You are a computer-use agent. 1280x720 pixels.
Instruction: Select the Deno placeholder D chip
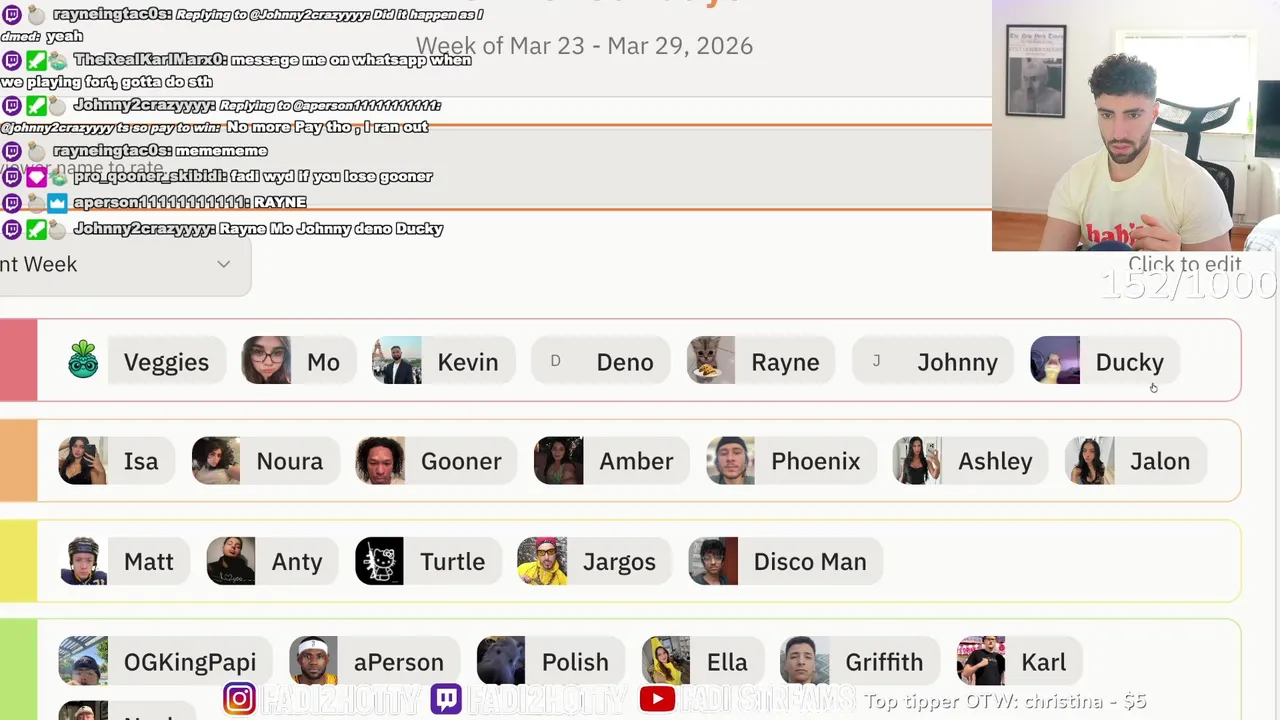(599, 361)
